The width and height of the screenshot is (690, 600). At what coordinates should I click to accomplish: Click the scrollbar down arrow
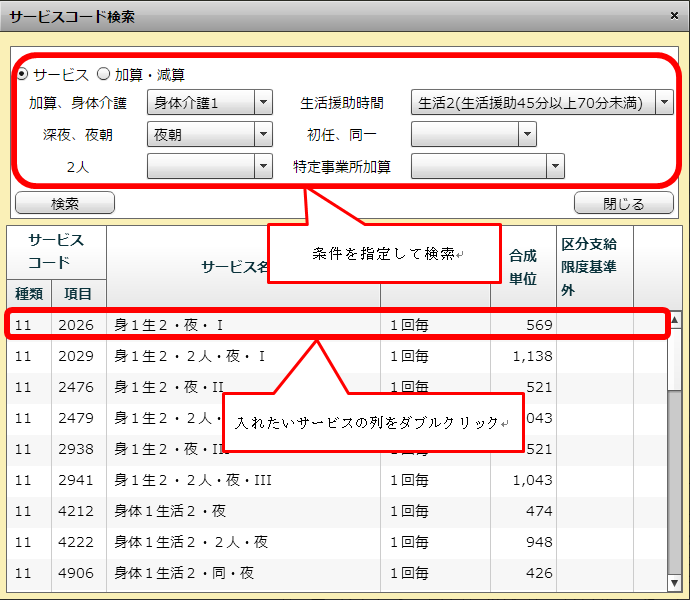tap(675, 581)
